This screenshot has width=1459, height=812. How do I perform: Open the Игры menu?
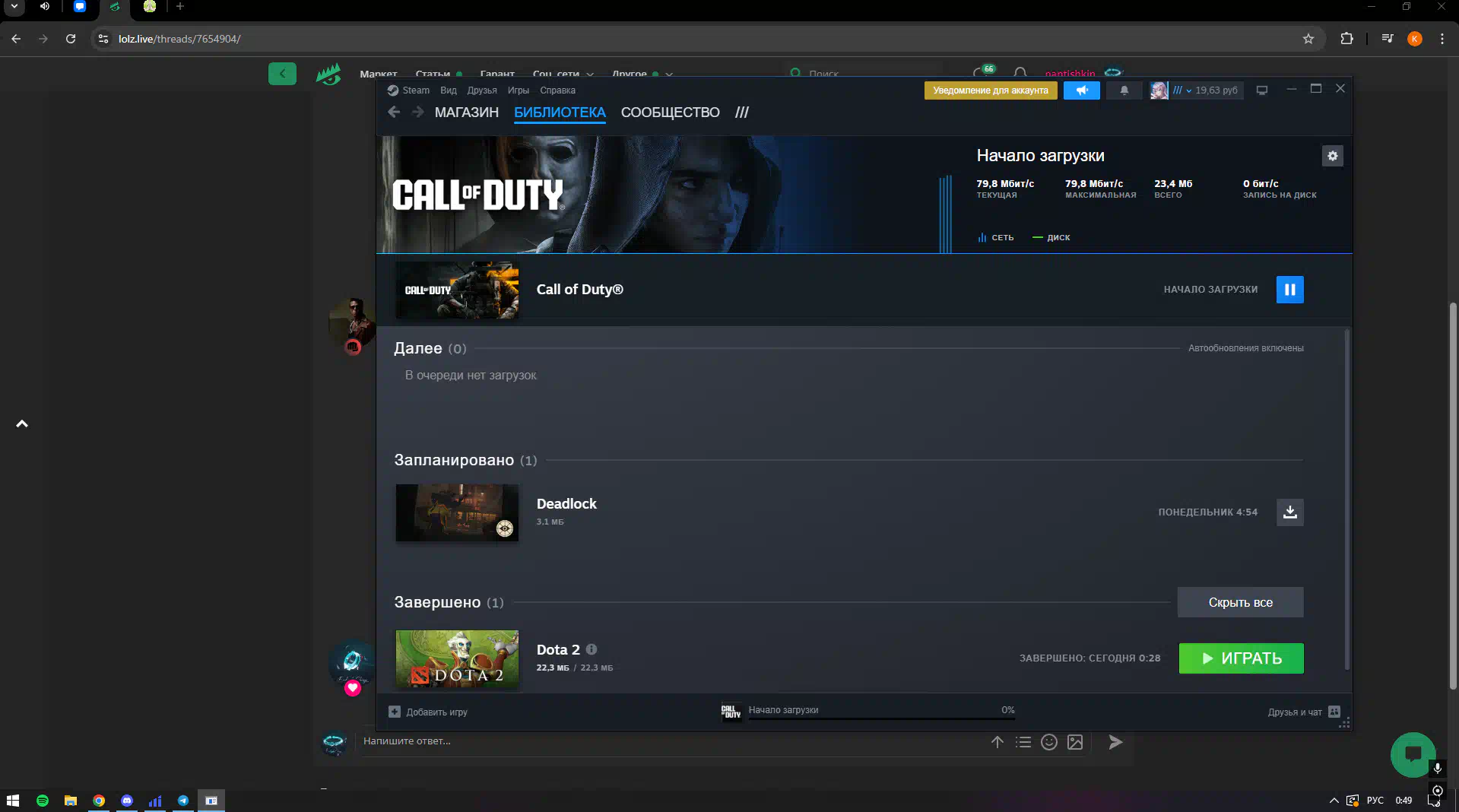pyautogui.click(x=518, y=90)
